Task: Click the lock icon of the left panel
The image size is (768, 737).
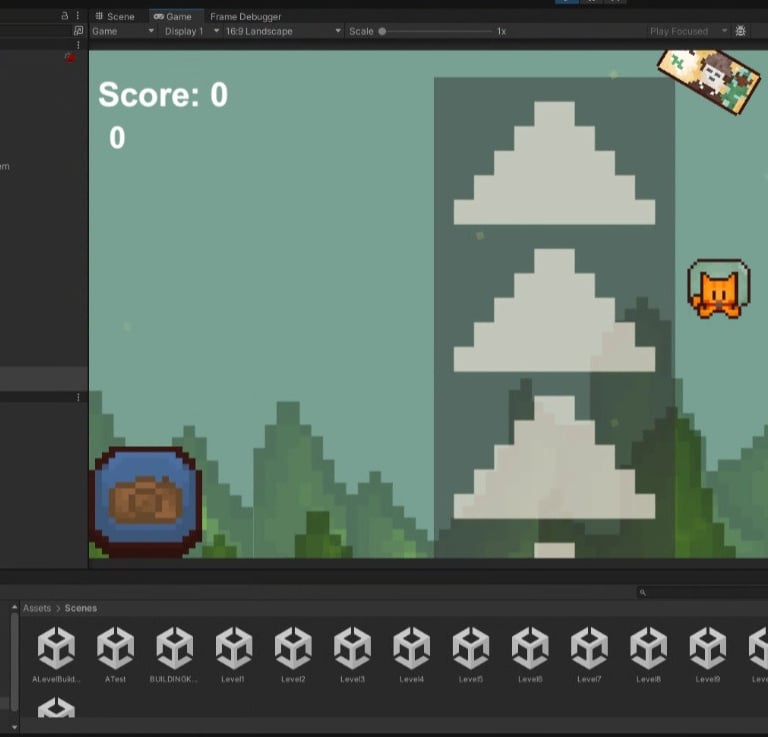Action: [65, 16]
